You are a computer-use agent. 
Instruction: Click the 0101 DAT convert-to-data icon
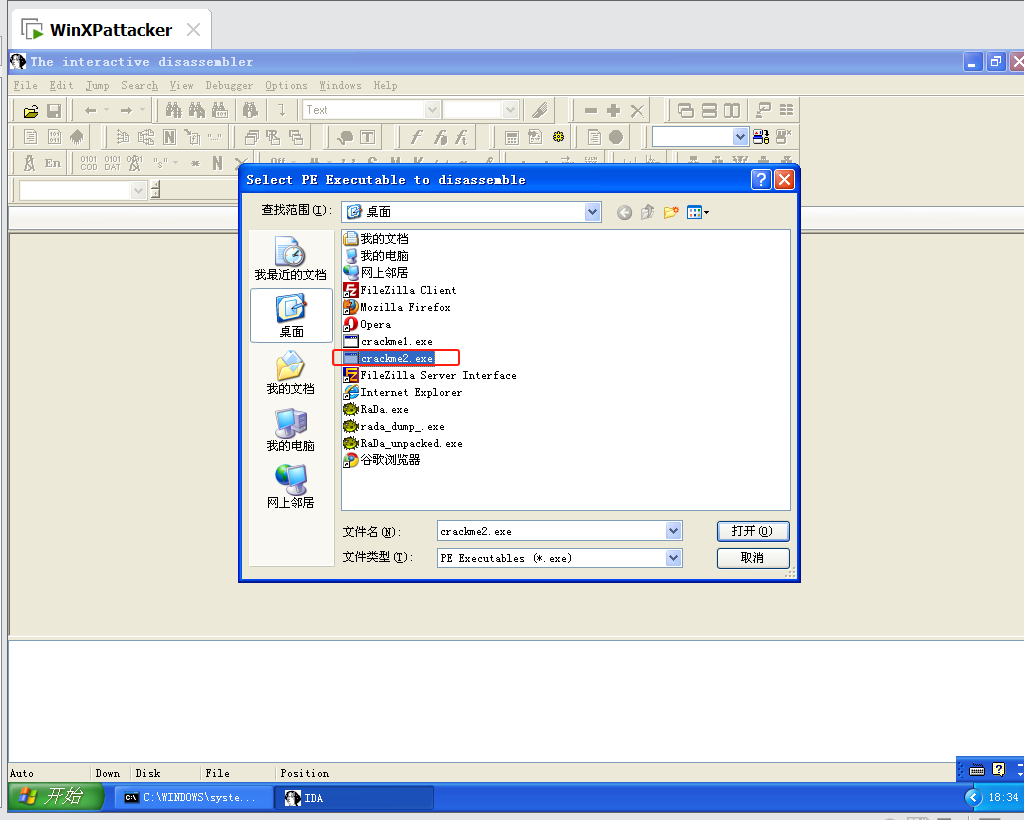(112, 163)
